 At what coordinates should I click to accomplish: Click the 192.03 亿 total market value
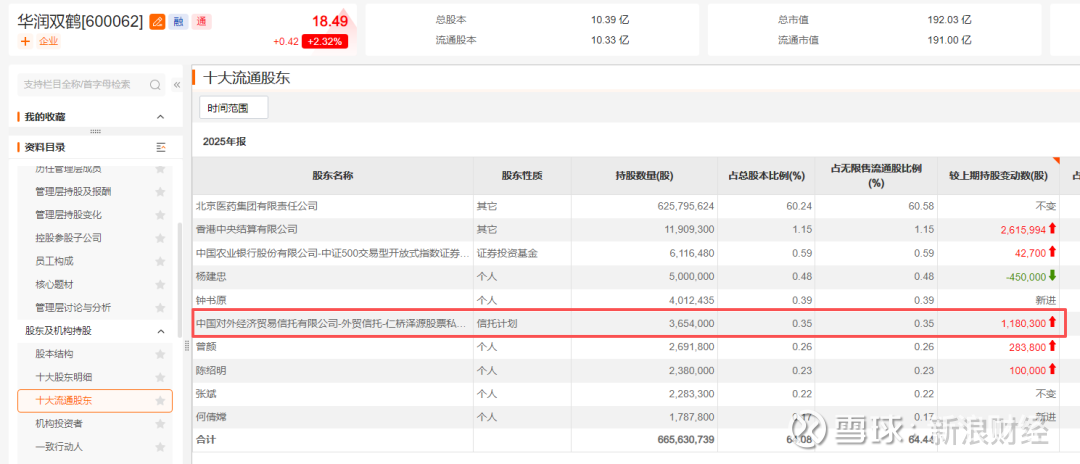(950, 19)
